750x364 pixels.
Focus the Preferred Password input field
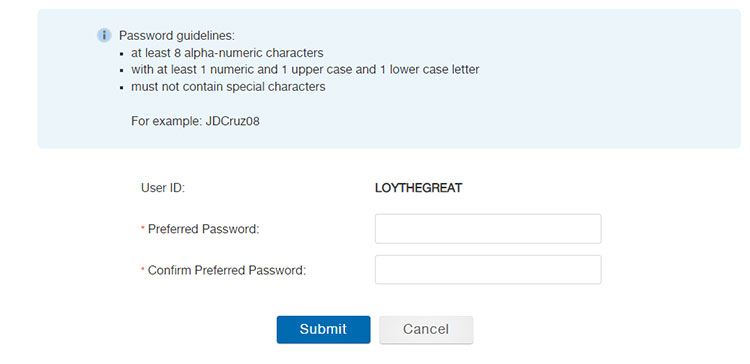click(488, 229)
